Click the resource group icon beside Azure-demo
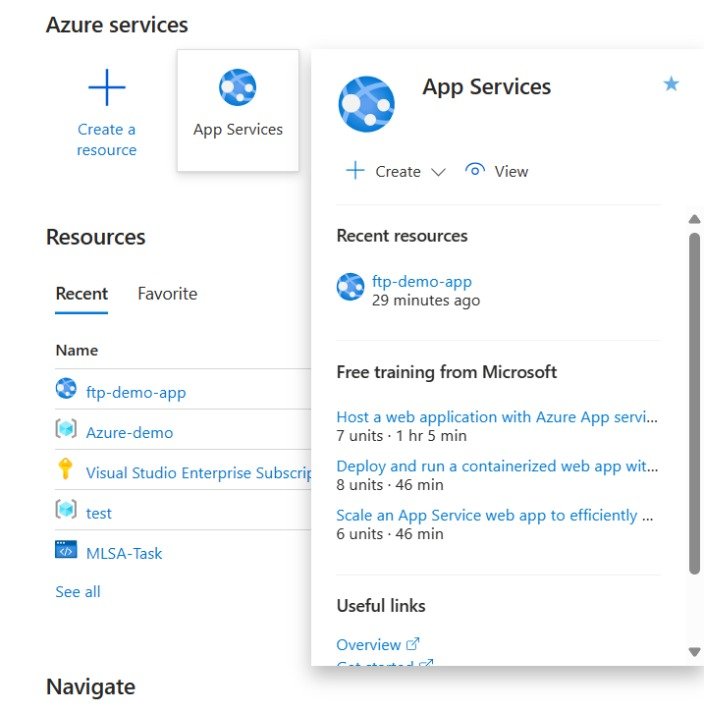Image resolution: width=704 pixels, height=713 pixels. 66,429
